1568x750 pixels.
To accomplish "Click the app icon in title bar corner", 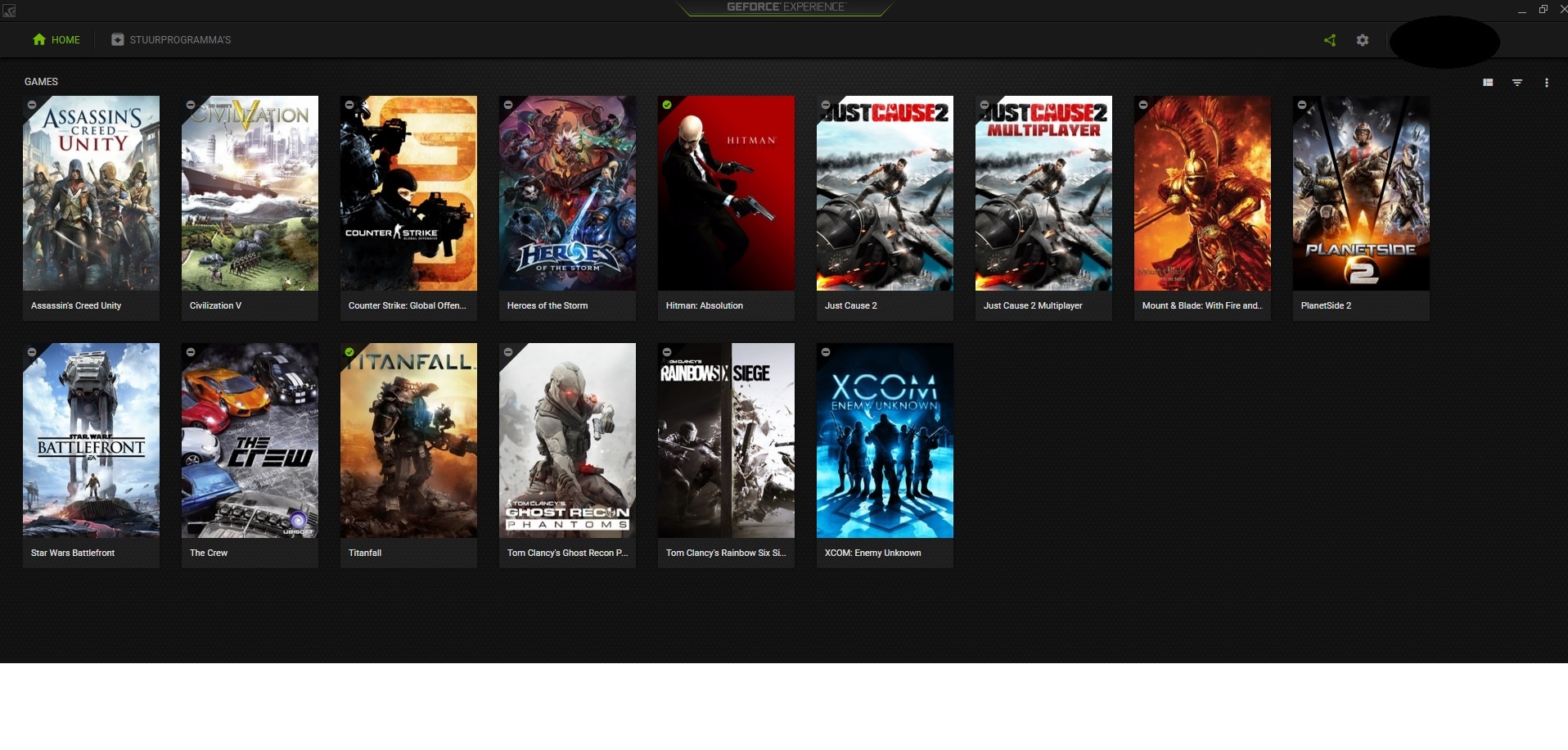I will pos(9,10).
